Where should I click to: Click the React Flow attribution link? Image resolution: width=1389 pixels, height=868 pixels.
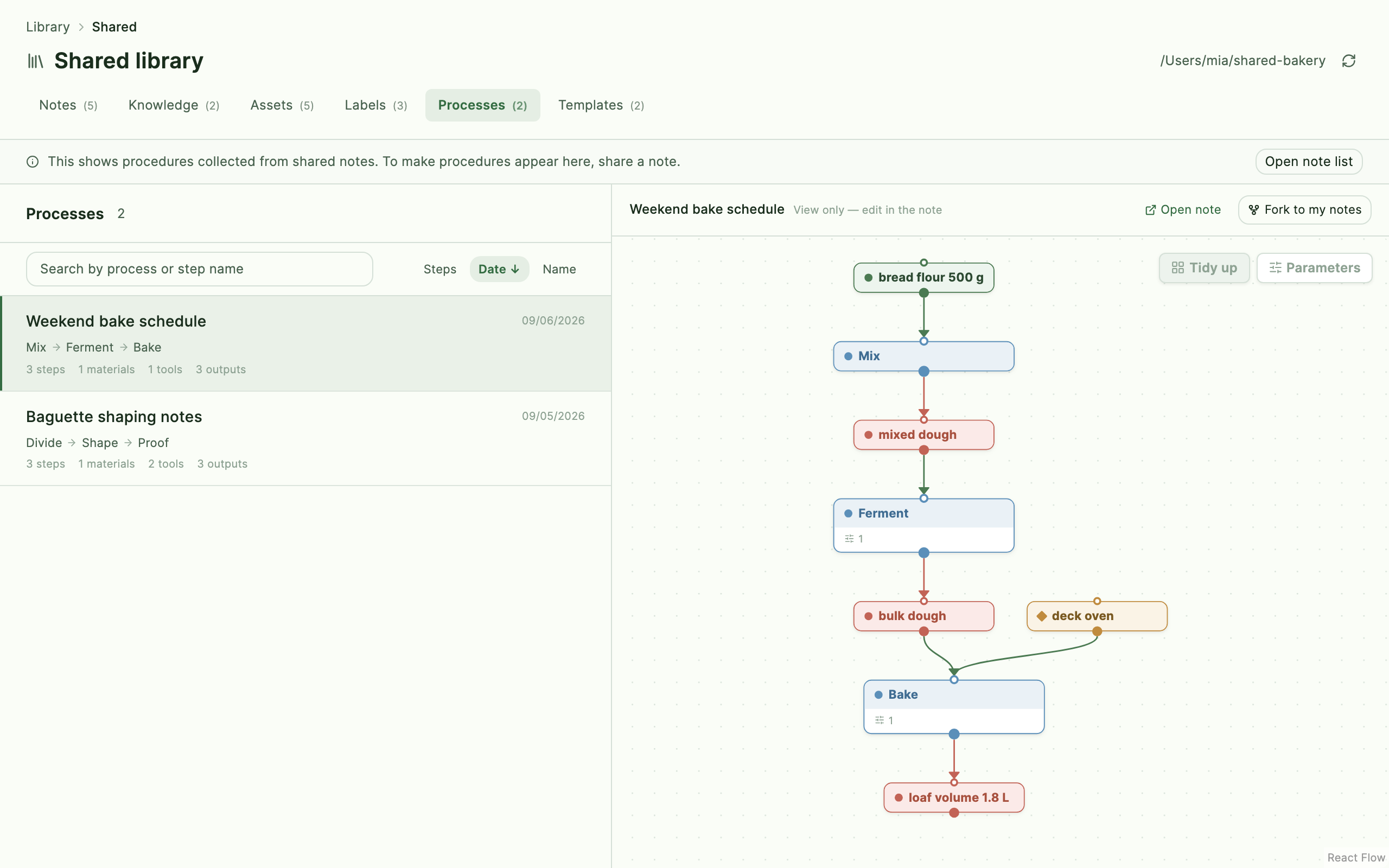(1356, 857)
